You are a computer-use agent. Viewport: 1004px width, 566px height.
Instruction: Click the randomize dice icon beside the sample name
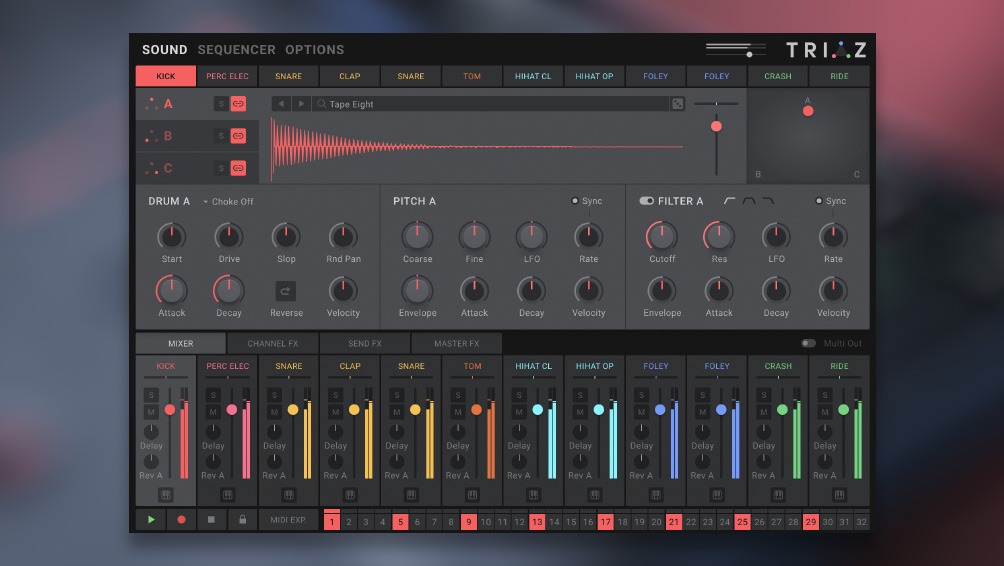point(678,104)
